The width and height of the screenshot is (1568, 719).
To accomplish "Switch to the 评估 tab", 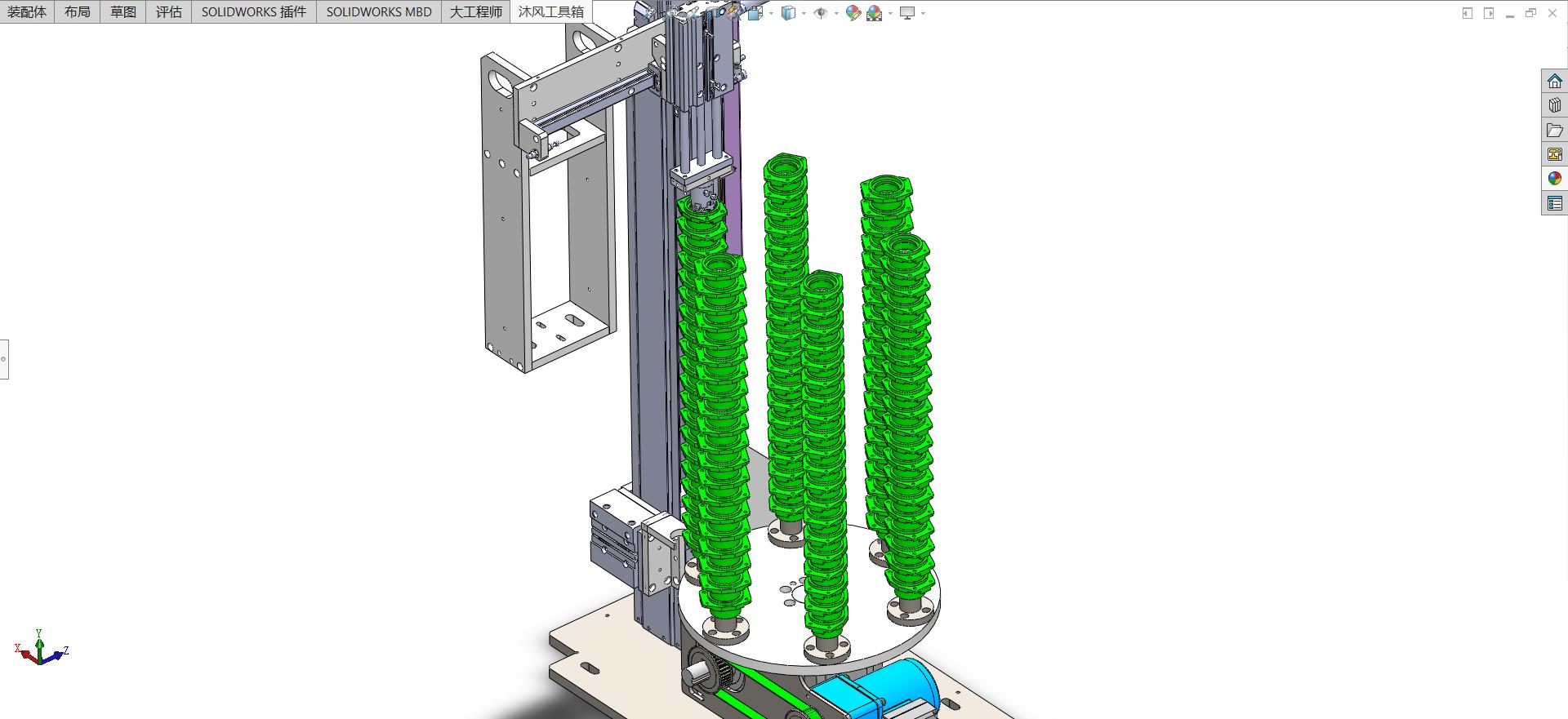I will [169, 11].
